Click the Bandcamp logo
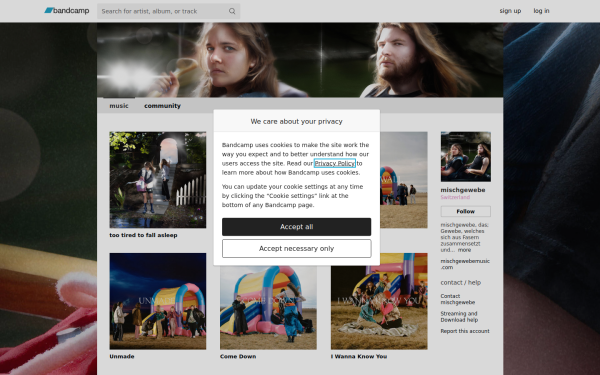Image resolution: width=600 pixels, height=375 pixels. (x=67, y=11)
